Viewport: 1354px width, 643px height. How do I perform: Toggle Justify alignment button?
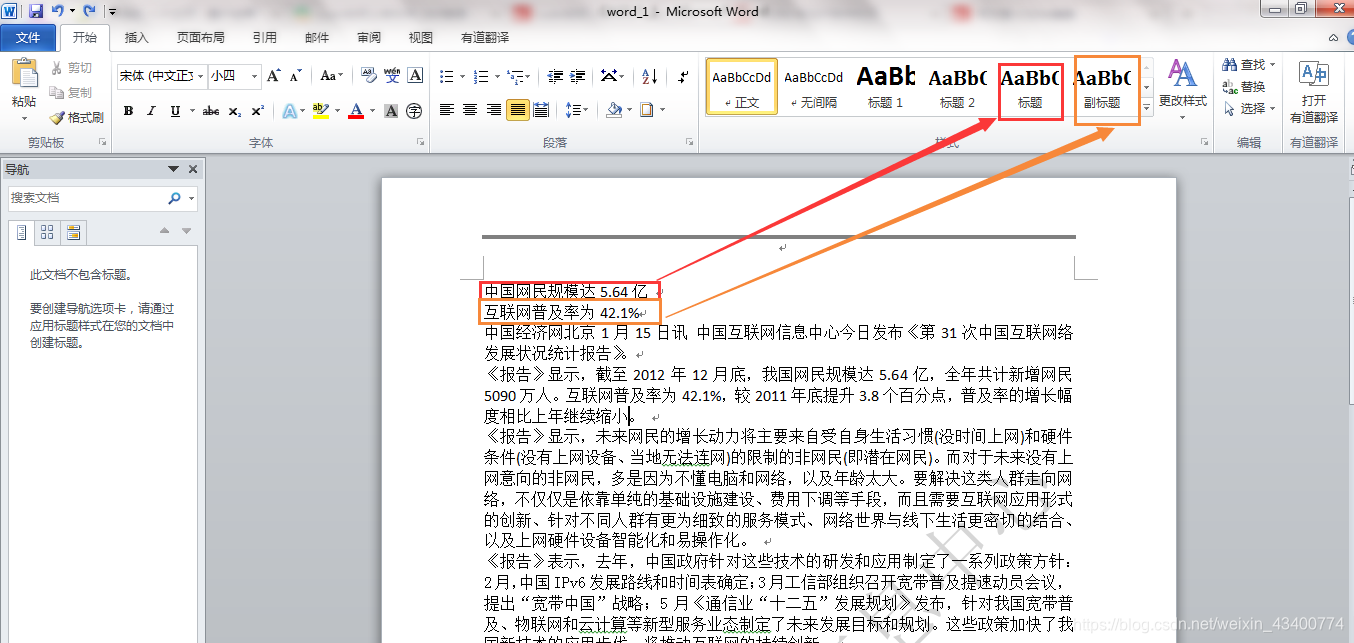[x=517, y=110]
